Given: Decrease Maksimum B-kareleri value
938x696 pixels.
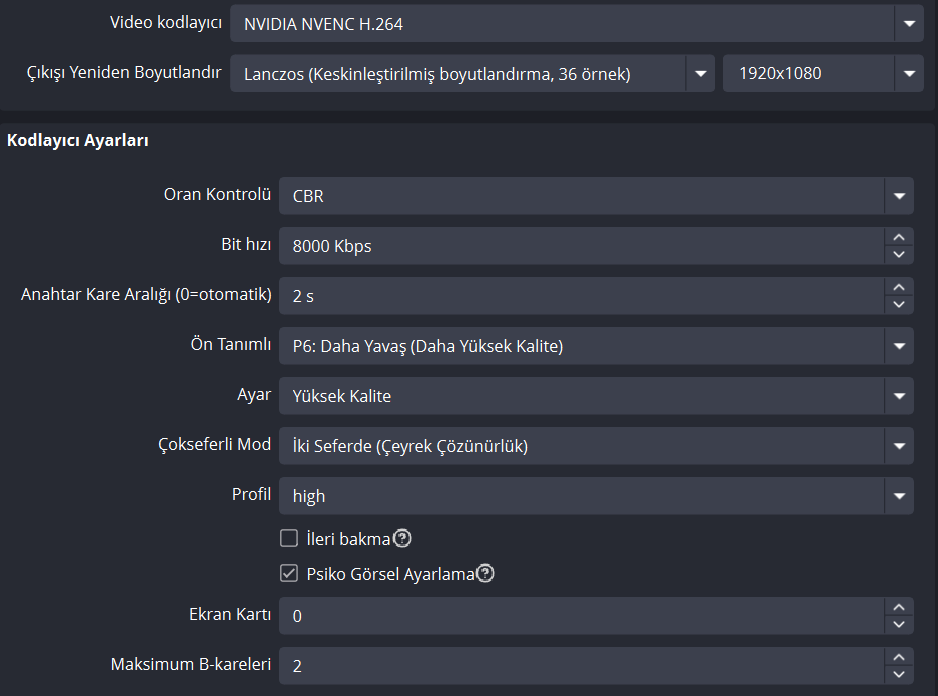Looking at the screenshot, I should pyautogui.click(x=899, y=674).
